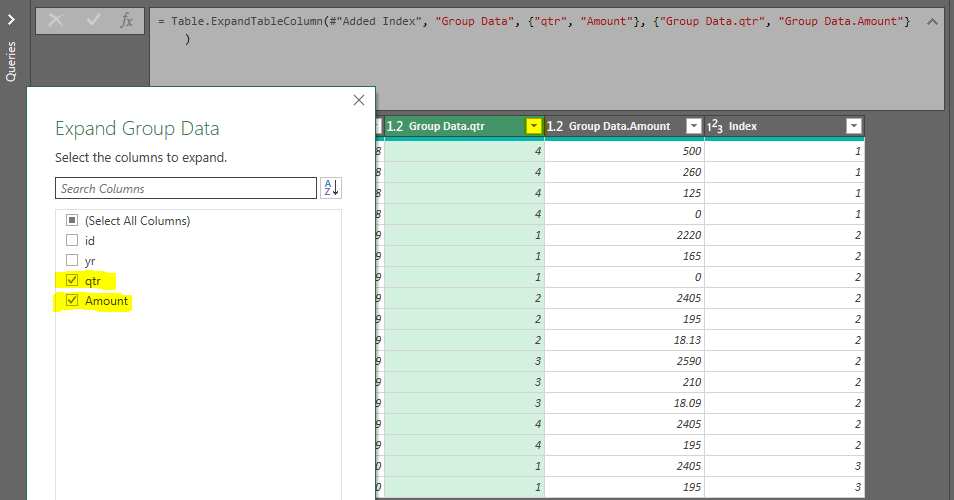Open the Group Data.Amount filter dropdown
Screen dimensions: 954x500
[694, 126]
